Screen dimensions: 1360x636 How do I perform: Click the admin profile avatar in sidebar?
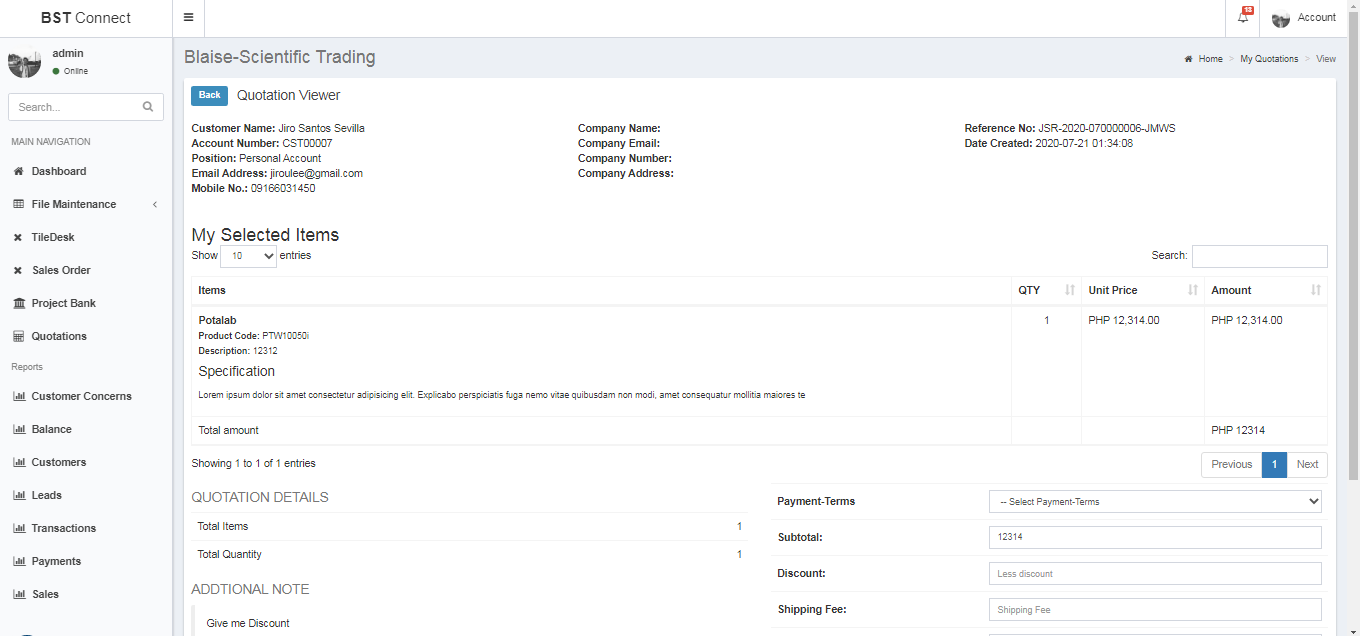24,62
